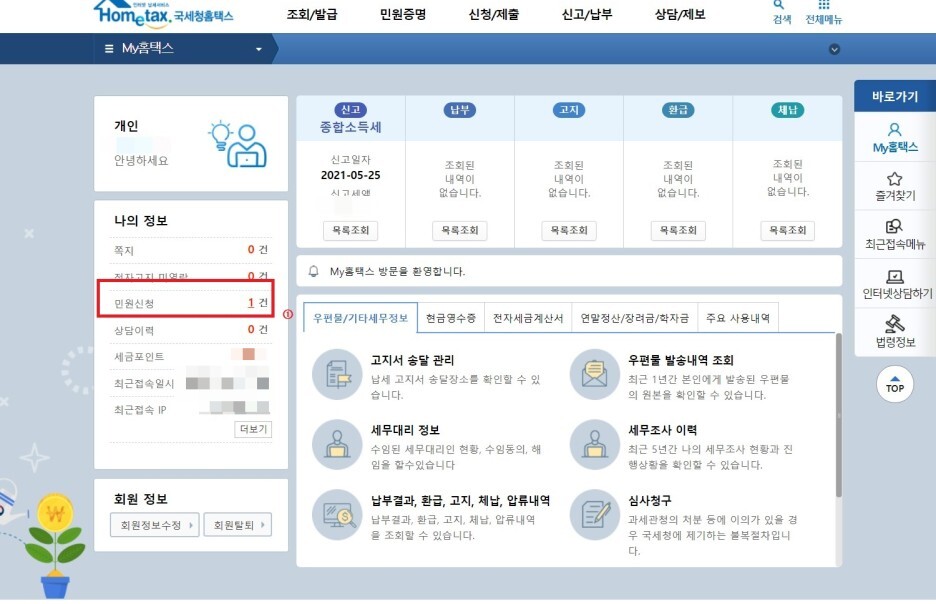Open the 민원증명 menu
This screenshot has width=936, height=604.
click(403, 14)
